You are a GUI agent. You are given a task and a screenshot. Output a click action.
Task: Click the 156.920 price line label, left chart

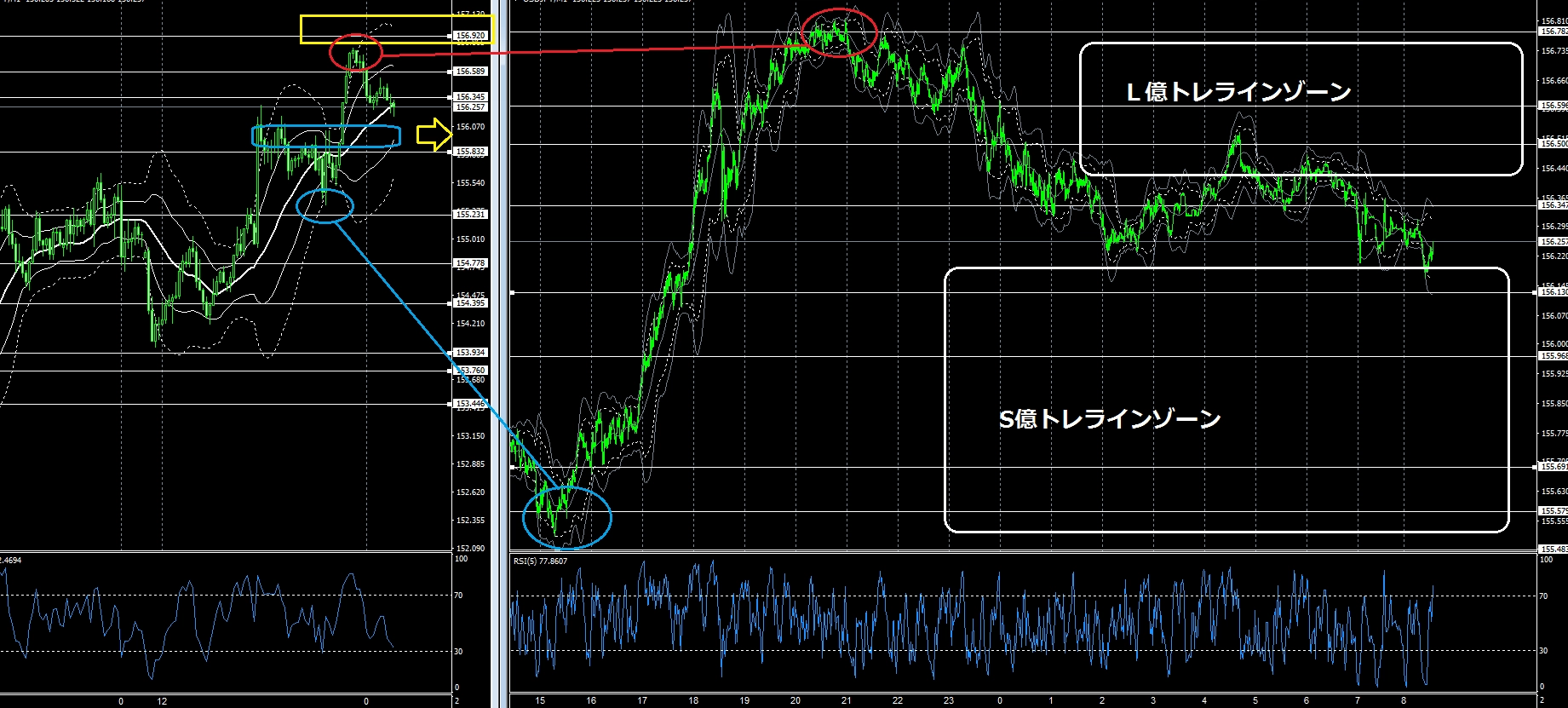point(471,36)
